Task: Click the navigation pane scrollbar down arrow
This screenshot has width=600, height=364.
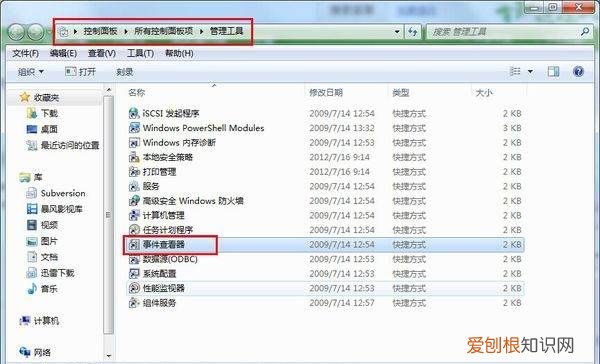Action: click(x=109, y=356)
